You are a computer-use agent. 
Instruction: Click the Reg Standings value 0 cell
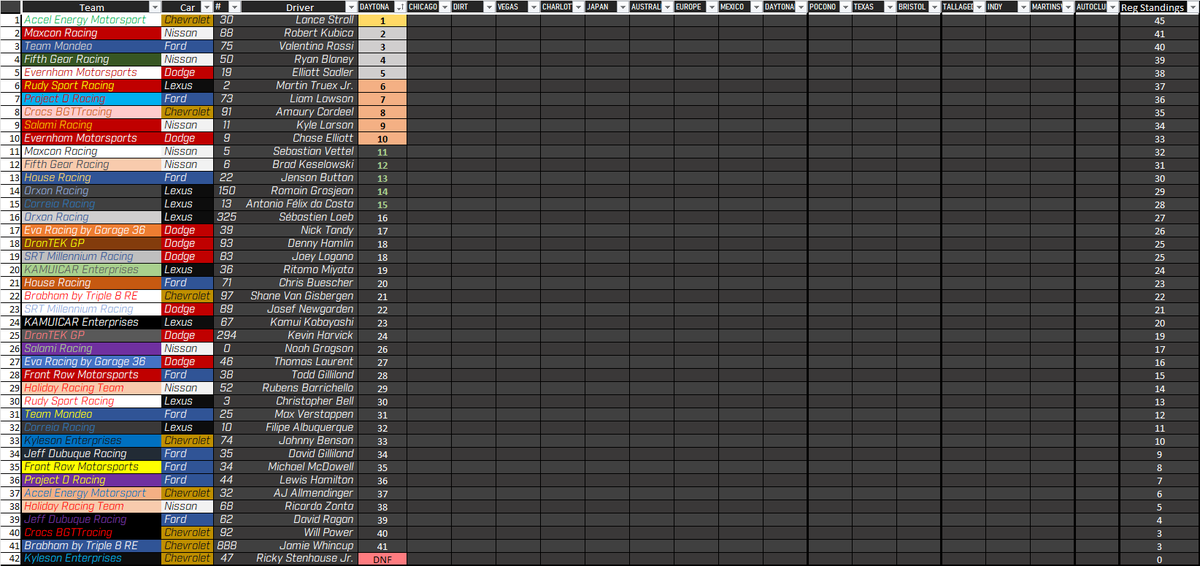[1159, 558]
